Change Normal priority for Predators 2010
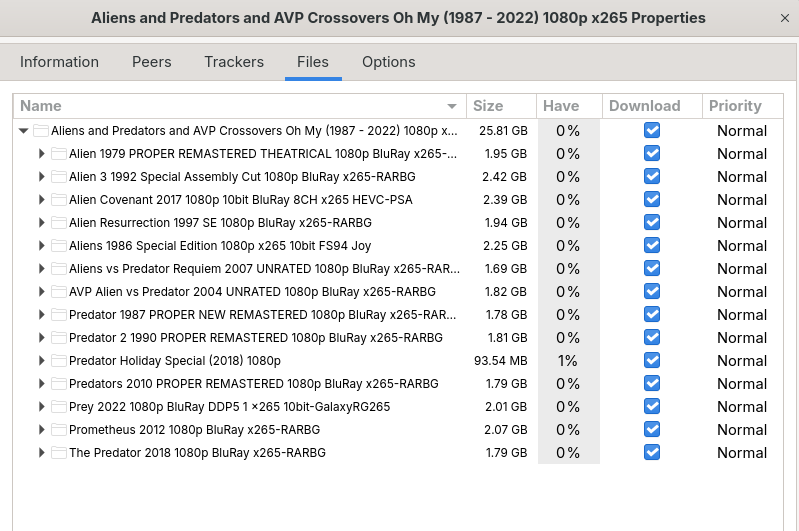 [741, 384]
